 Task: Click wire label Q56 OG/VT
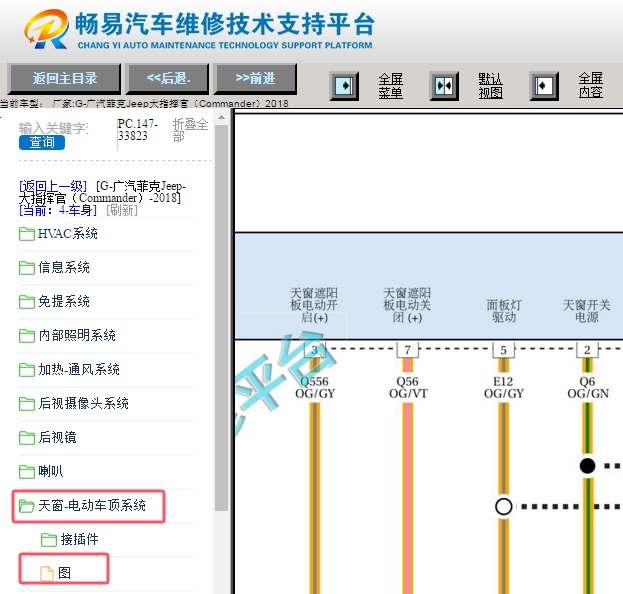tap(408, 387)
